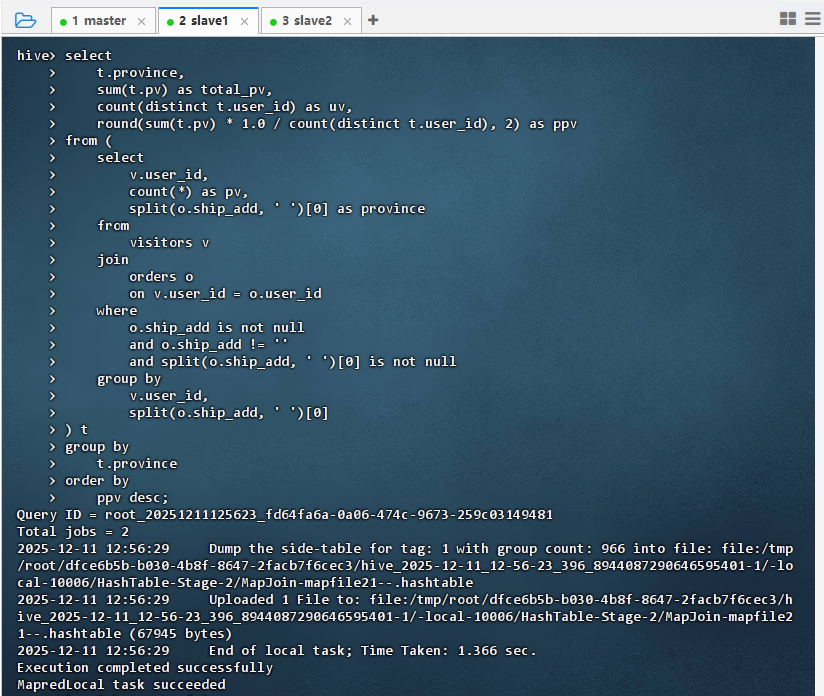Click the green status dot on slave1 tab
Viewport: 824px width, 696px height.
pos(170,22)
